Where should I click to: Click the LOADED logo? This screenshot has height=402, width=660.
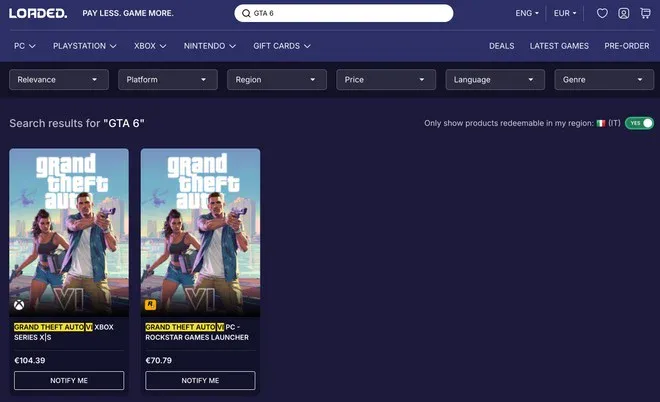coord(38,13)
